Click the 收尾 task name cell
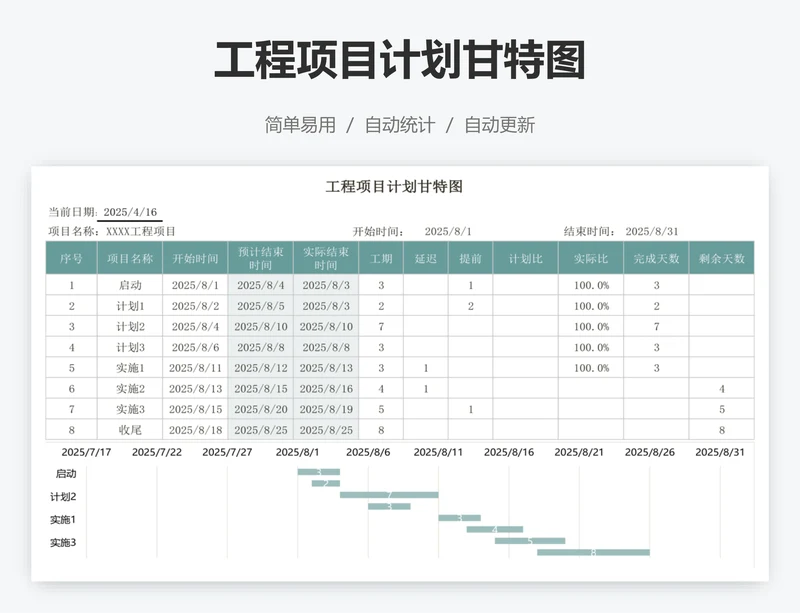 130,430
